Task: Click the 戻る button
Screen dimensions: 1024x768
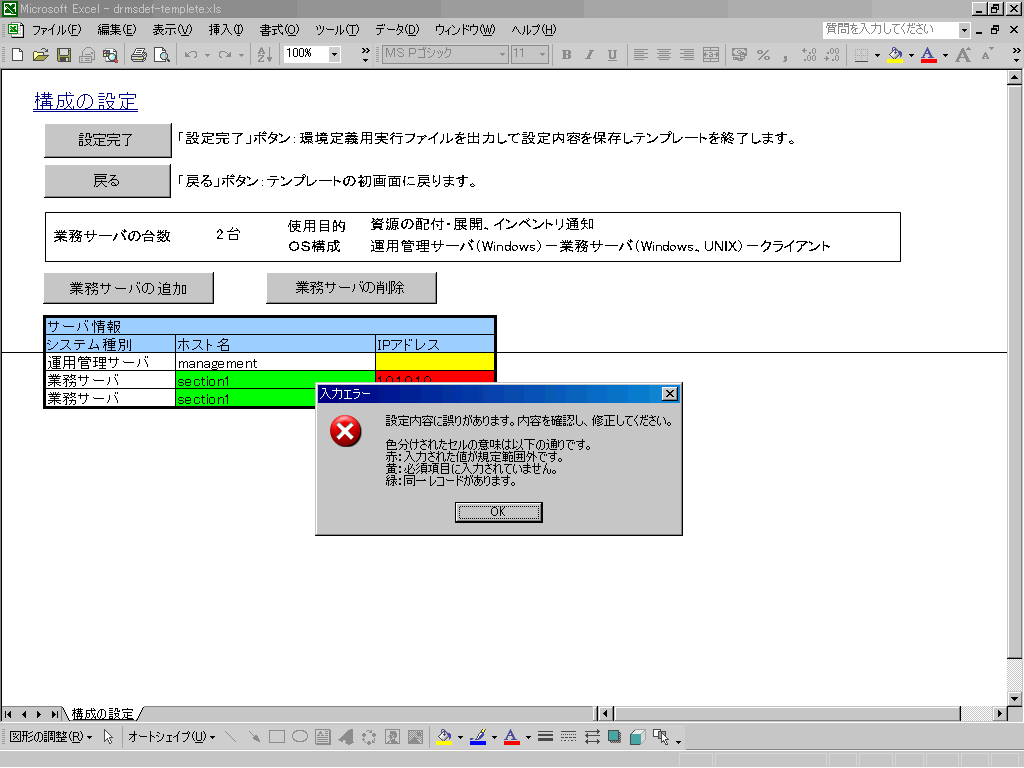Action: [x=108, y=181]
